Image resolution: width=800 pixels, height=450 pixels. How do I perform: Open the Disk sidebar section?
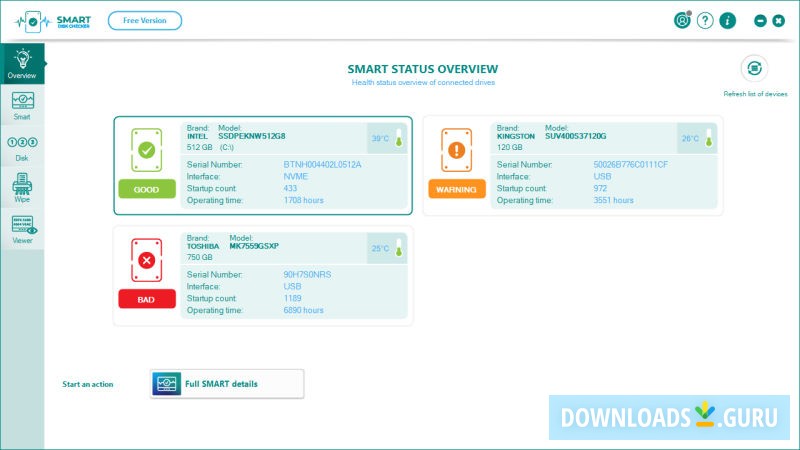pos(22,148)
